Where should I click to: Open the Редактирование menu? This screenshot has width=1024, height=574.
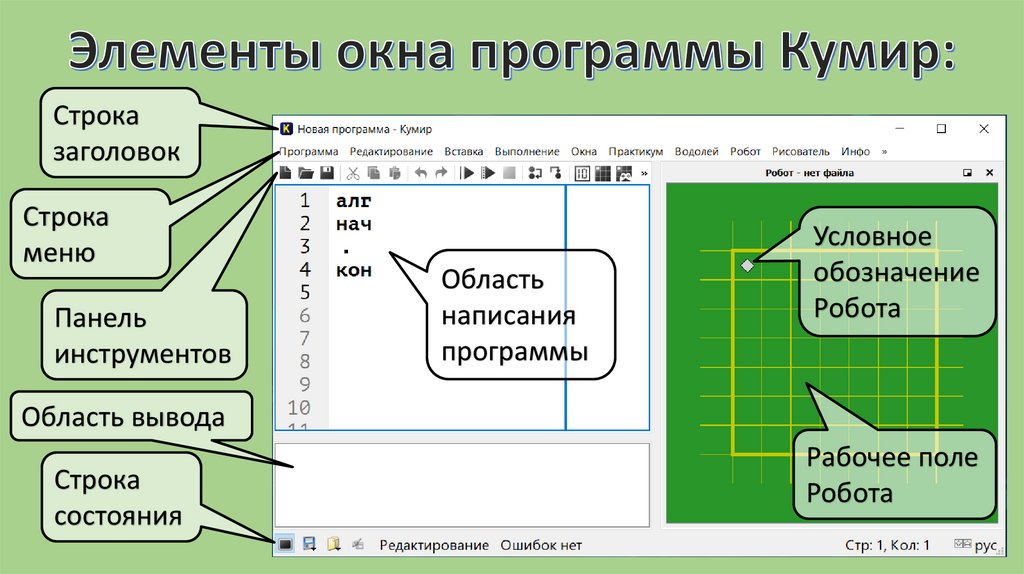(x=391, y=151)
